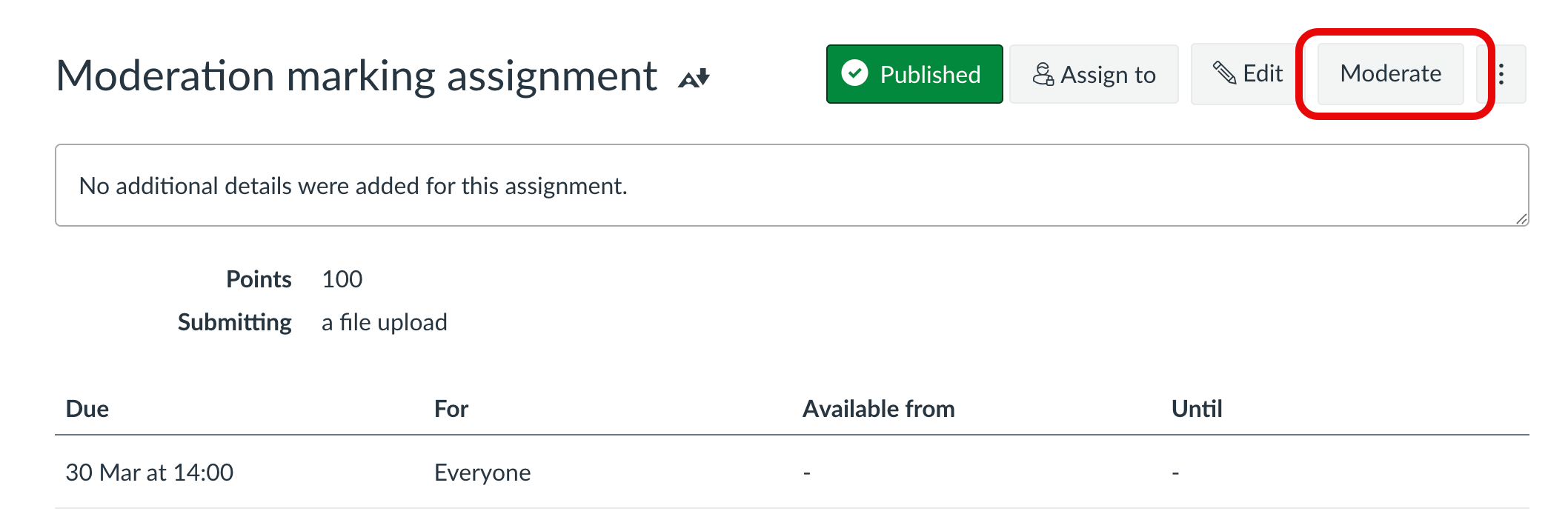Click the points value 100
This screenshot has width=1568, height=514.
(342, 279)
